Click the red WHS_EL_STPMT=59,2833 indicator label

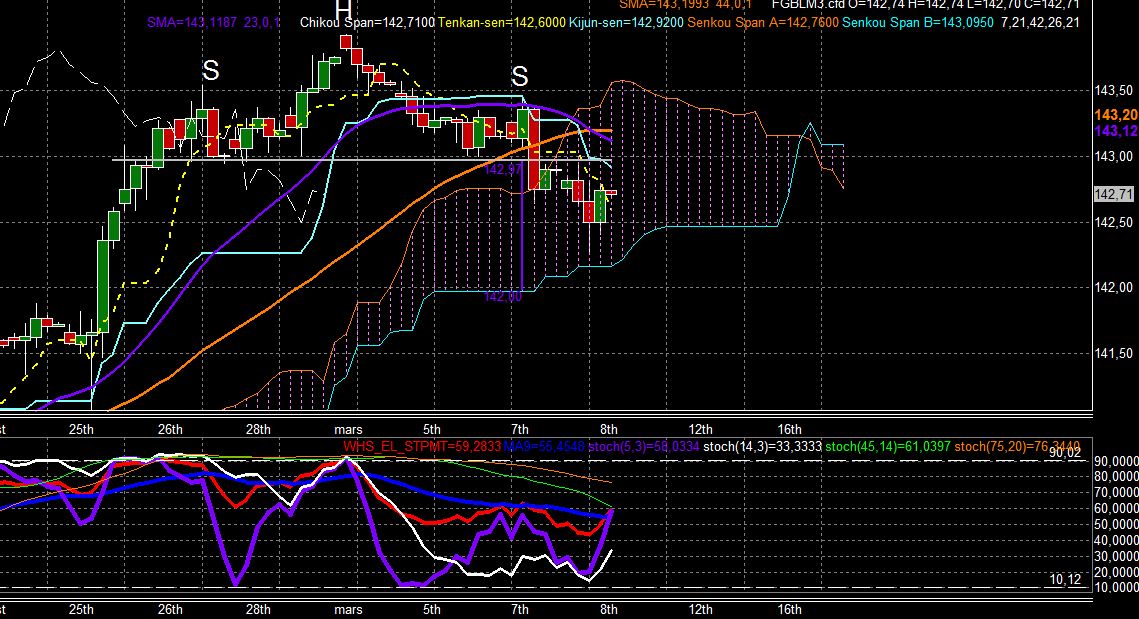422,446
